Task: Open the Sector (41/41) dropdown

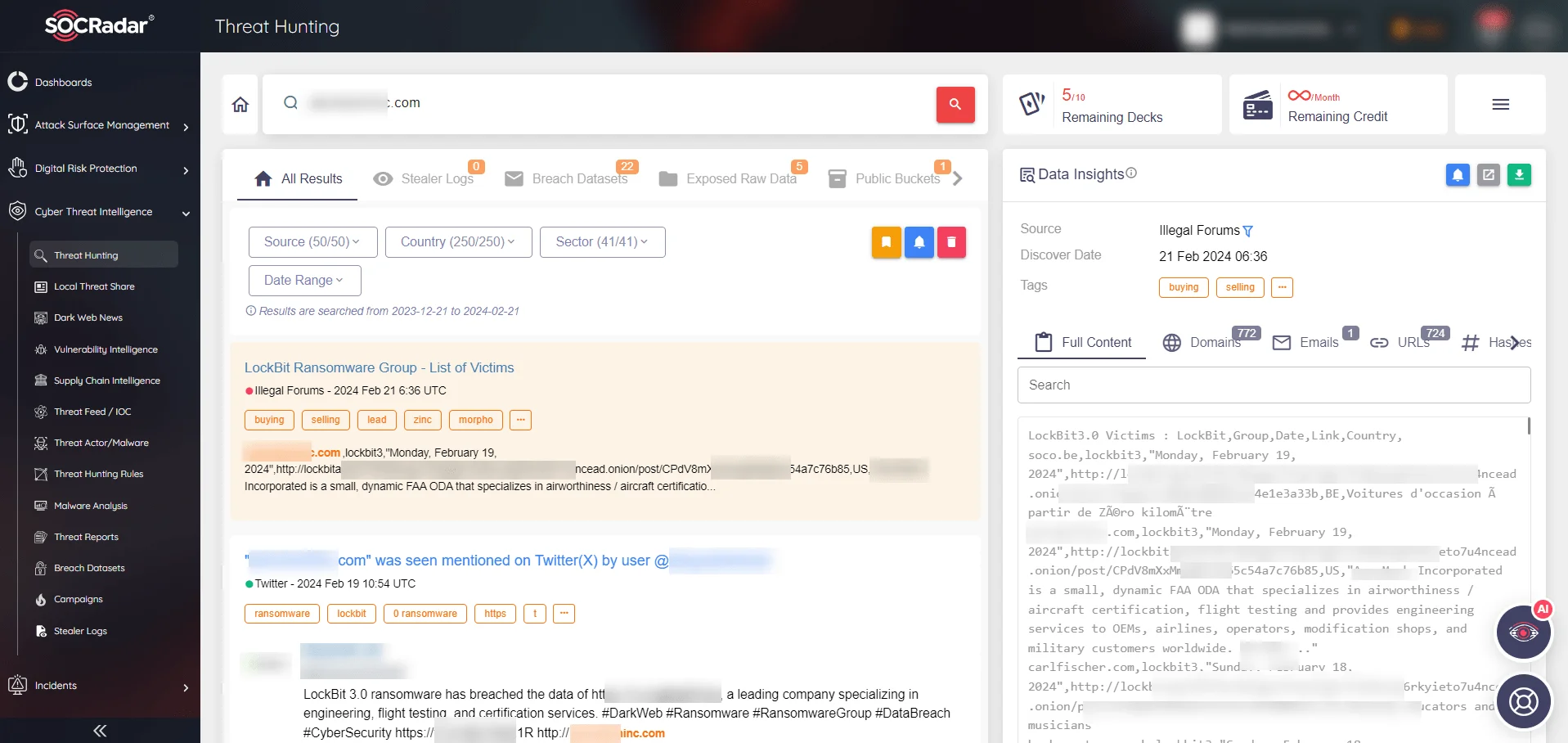Action: 602,242
